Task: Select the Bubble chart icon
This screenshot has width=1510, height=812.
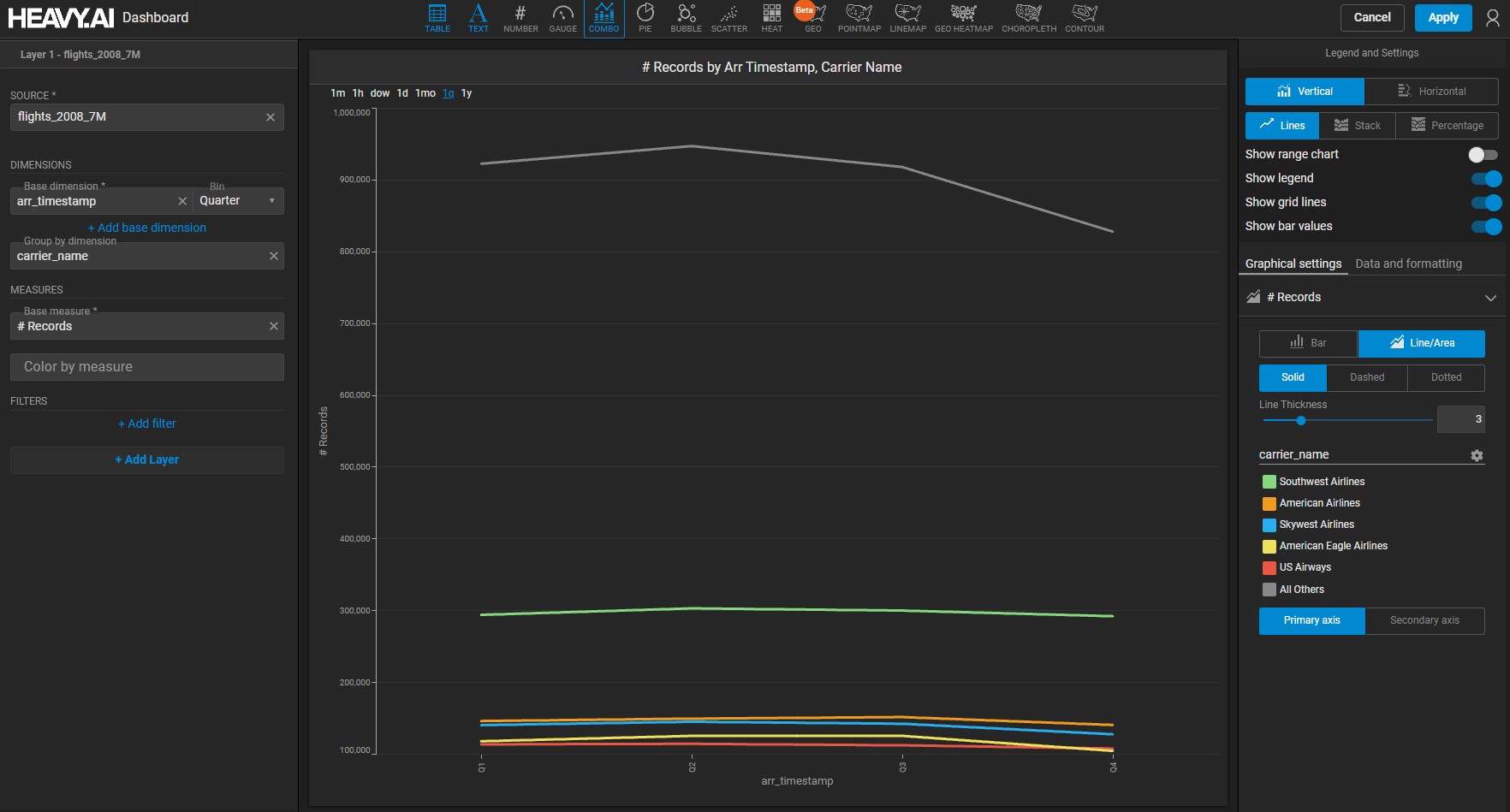Action: (x=686, y=18)
